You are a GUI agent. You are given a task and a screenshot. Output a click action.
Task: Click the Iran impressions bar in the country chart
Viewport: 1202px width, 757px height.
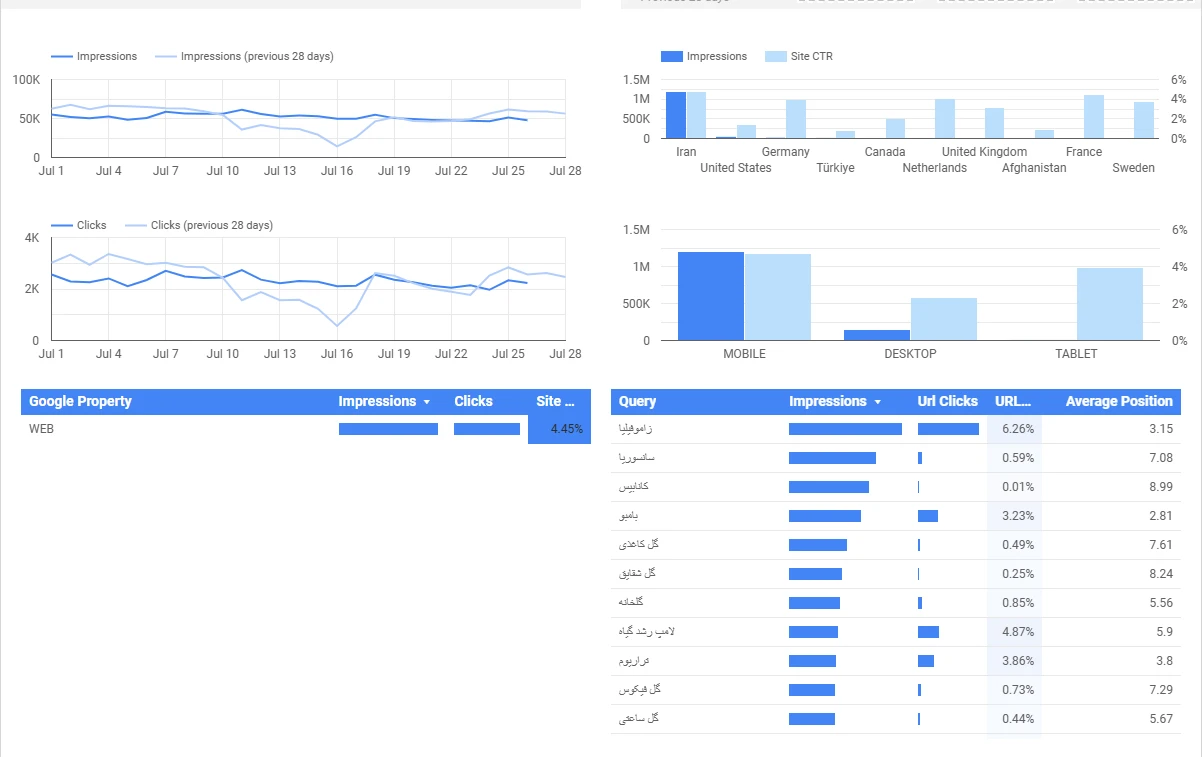point(676,115)
